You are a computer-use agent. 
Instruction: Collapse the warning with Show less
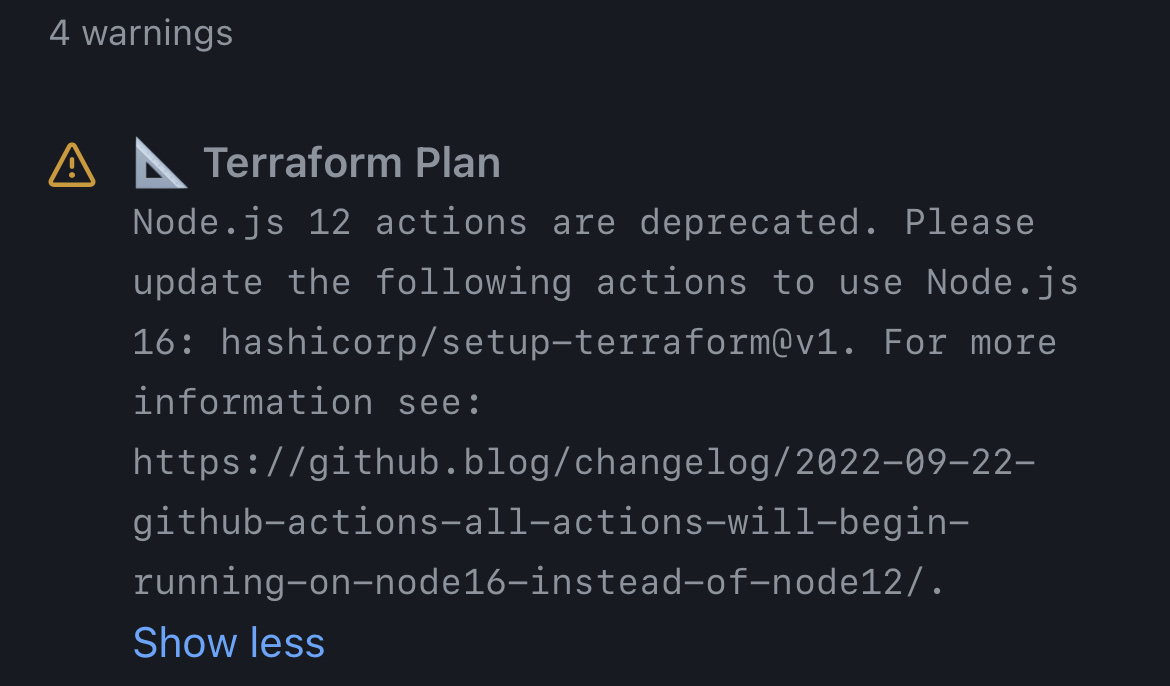coord(228,642)
